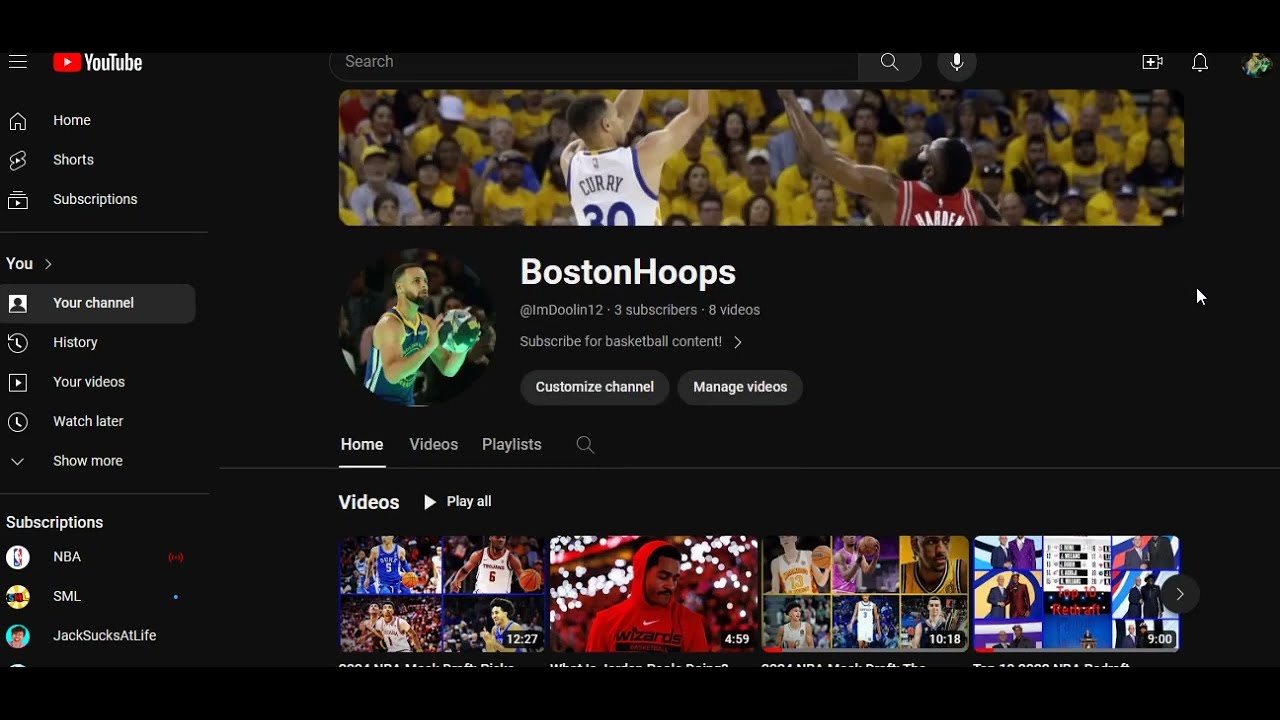Open the Create video icon
Image resolution: width=1280 pixels, height=720 pixels.
(x=1152, y=62)
